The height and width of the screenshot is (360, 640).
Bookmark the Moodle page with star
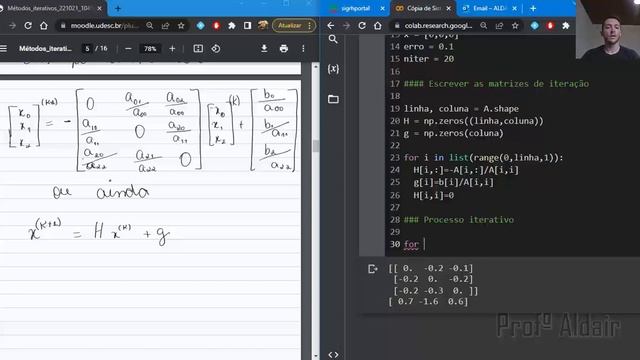[x=181, y=26]
